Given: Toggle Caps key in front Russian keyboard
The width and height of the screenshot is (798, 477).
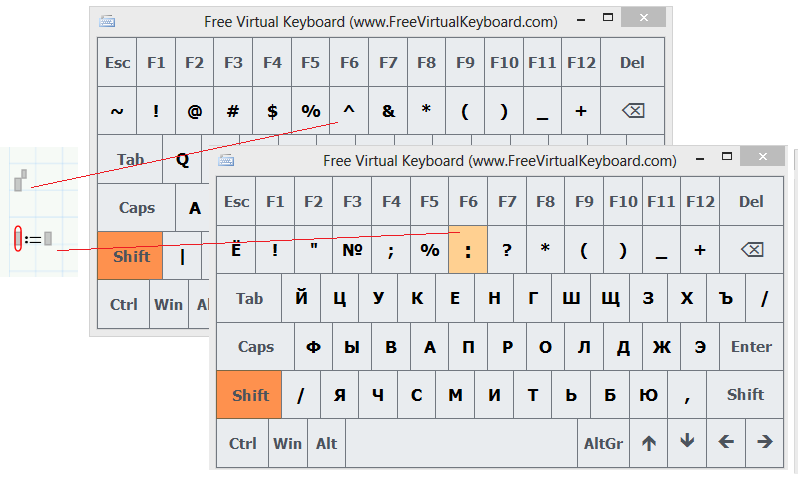Looking at the screenshot, I should pyautogui.click(x=255, y=347).
